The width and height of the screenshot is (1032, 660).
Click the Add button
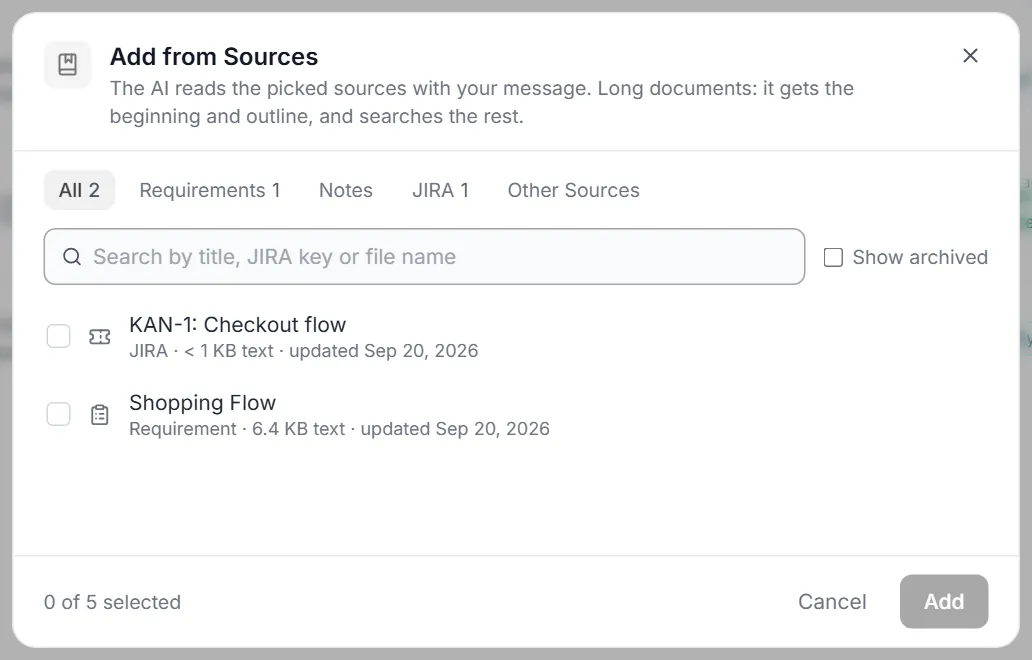click(x=944, y=601)
